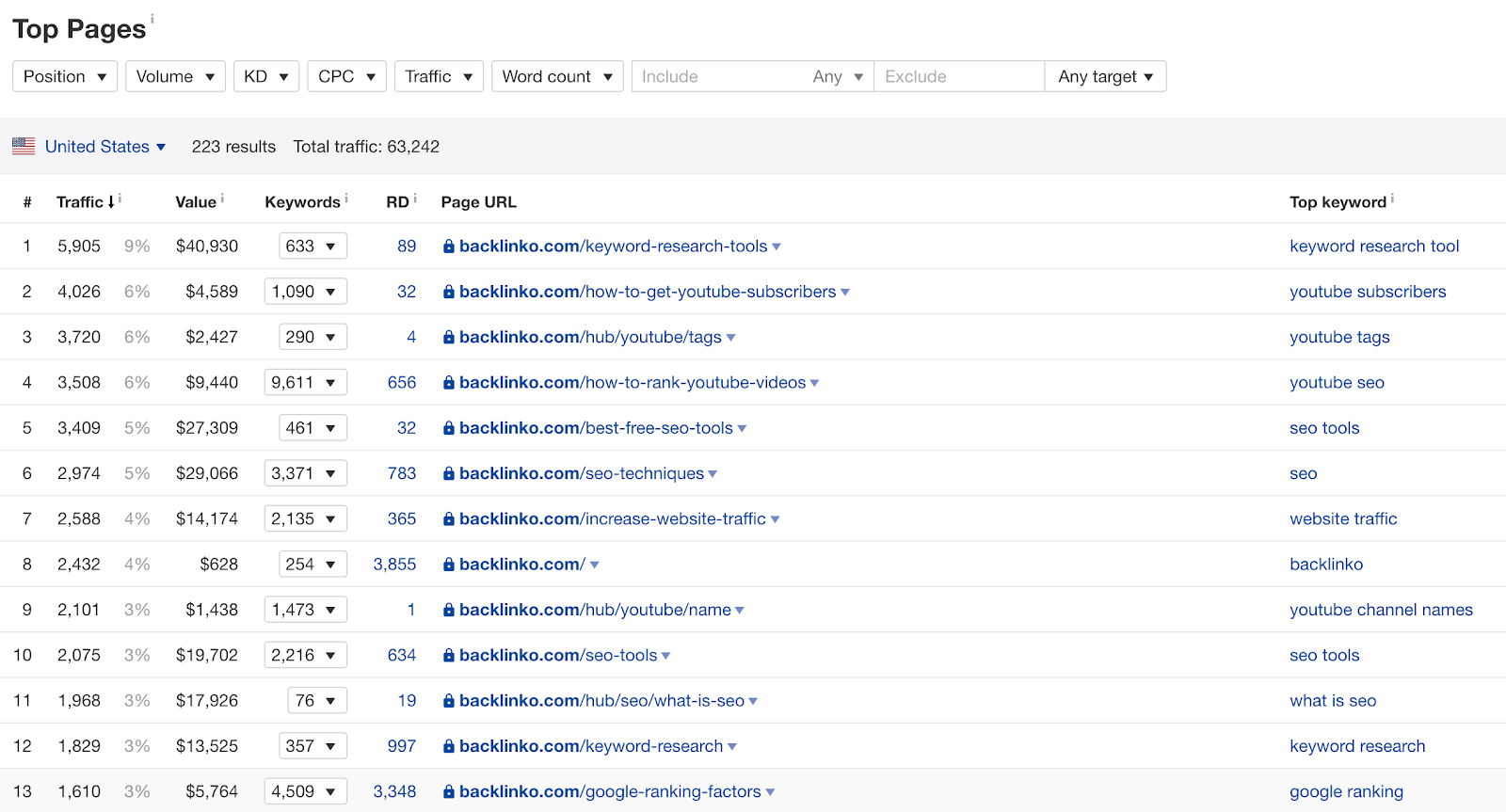Click the Include keyword input field
1506x812 pixels.
pos(715,76)
